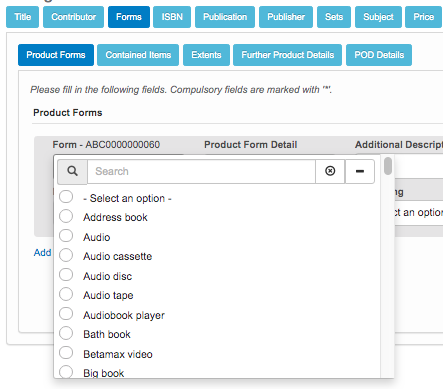Go to the ISBN tab
443x389 pixels.
pyautogui.click(x=172, y=17)
